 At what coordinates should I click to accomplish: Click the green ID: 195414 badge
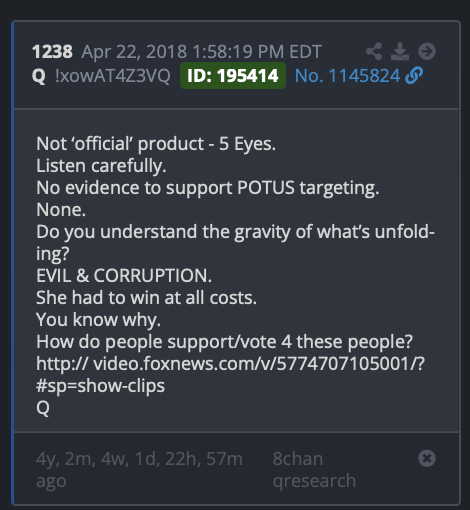[233, 76]
